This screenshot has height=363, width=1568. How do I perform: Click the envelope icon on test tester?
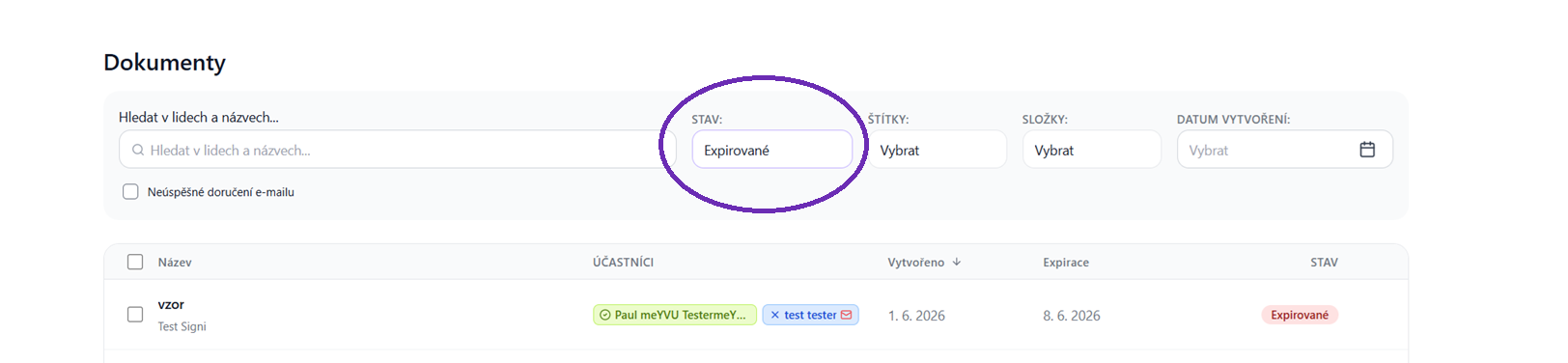(x=847, y=315)
